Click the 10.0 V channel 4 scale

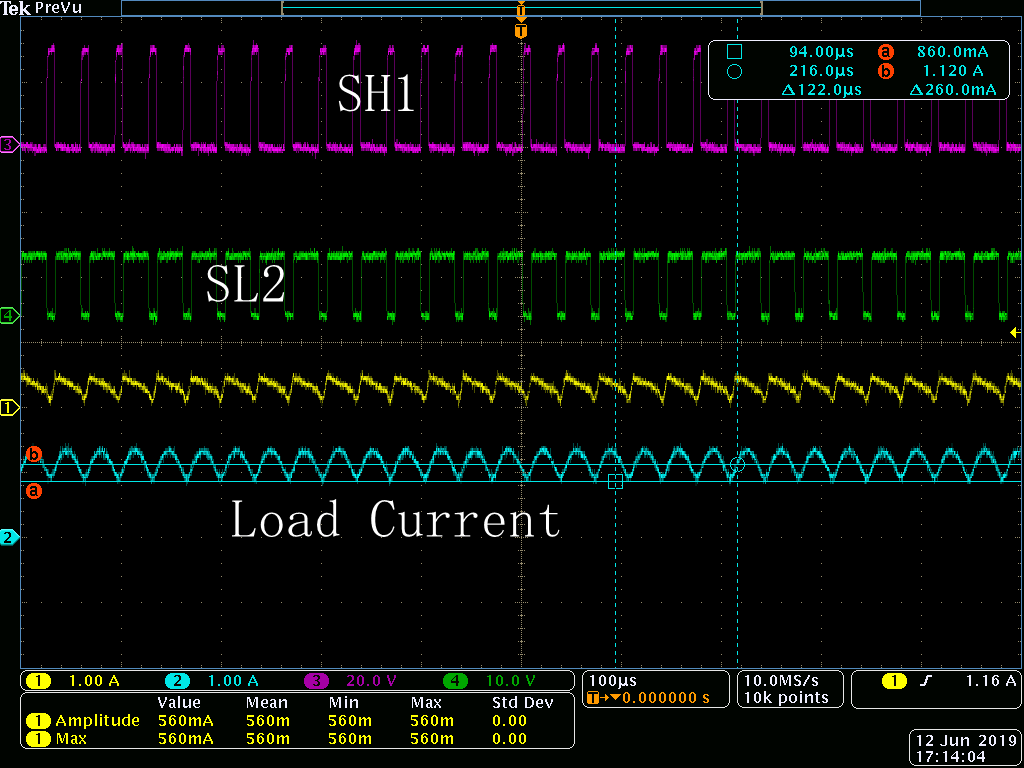(x=511, y=681)
